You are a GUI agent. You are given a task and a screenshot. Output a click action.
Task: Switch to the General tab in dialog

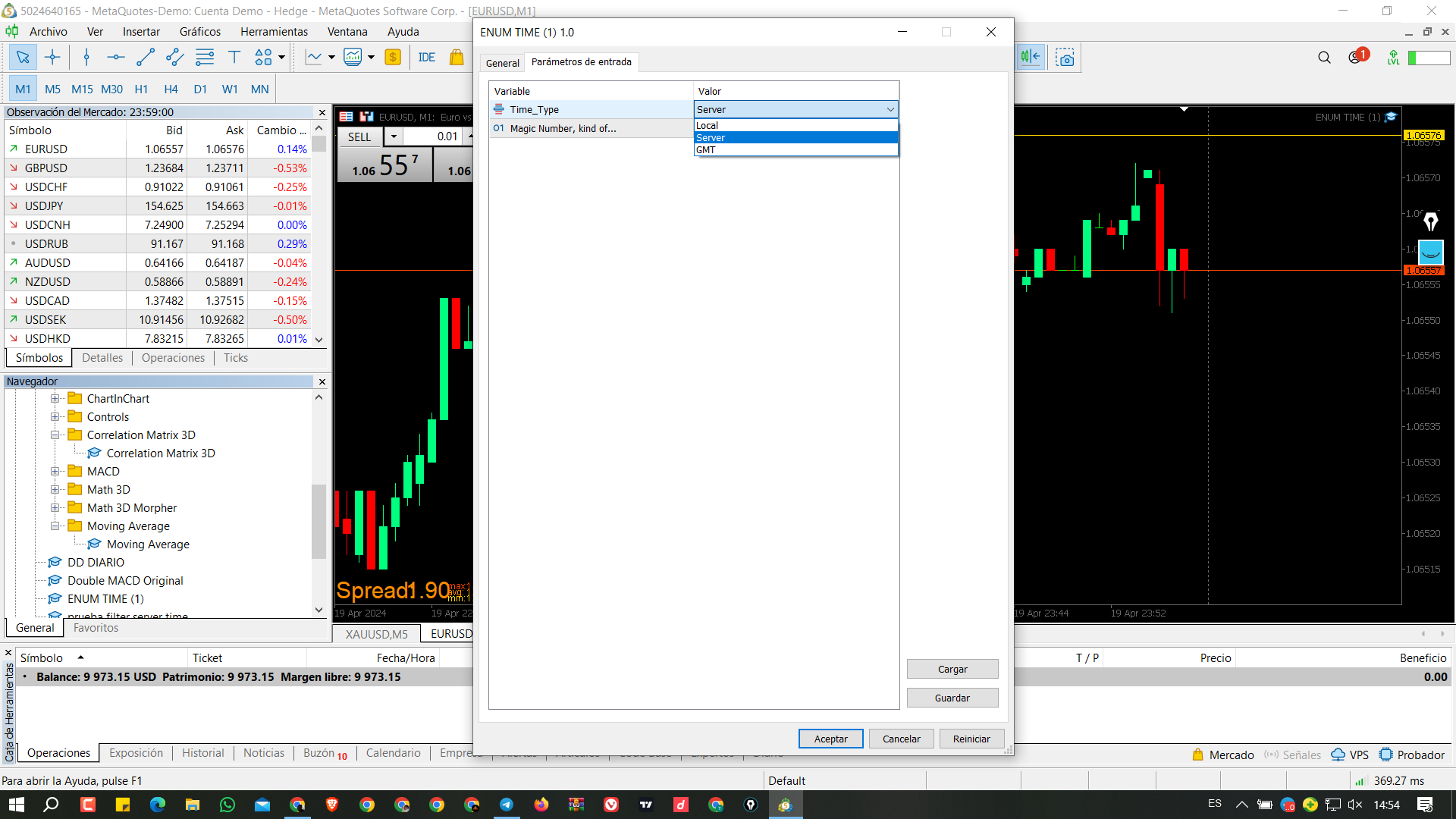pos(502,63)
